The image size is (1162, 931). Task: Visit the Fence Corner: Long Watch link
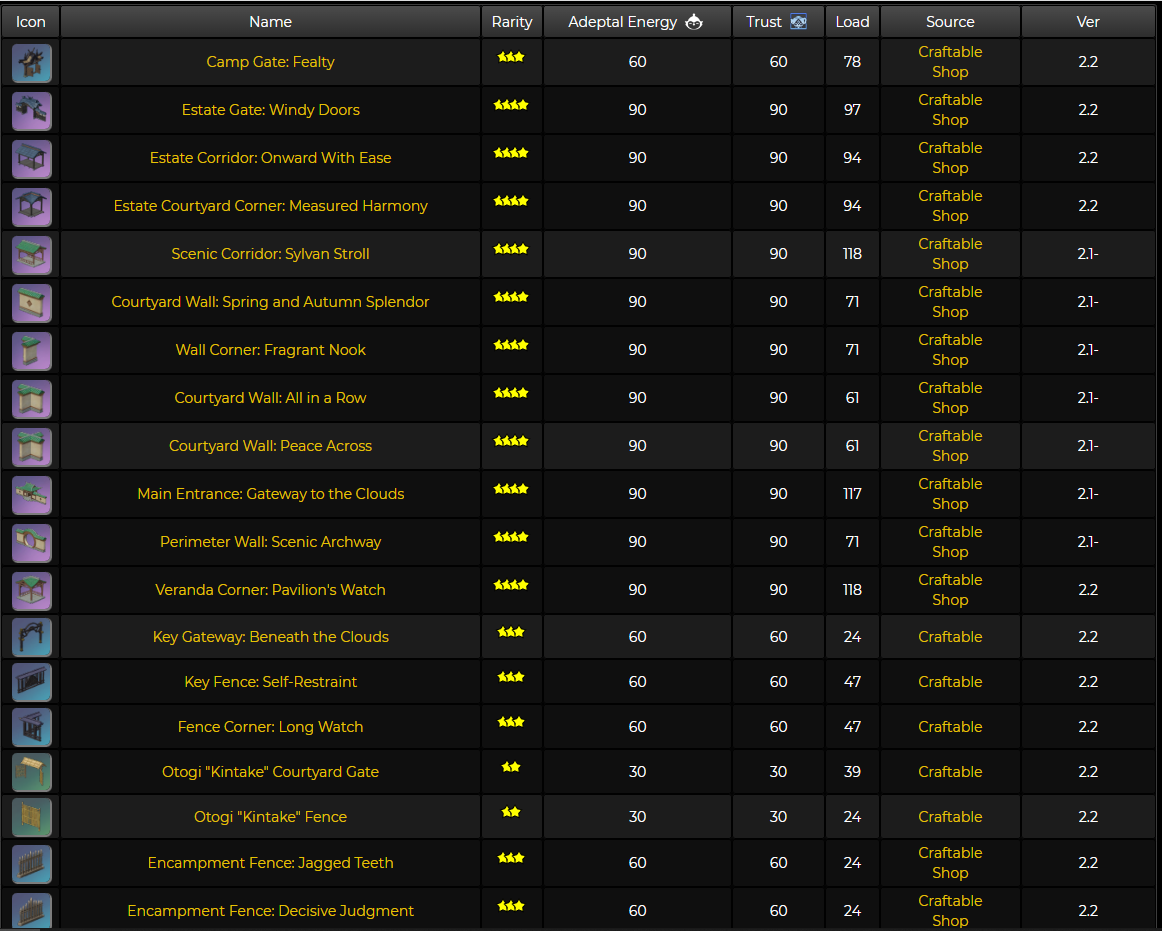coord(270,727)
